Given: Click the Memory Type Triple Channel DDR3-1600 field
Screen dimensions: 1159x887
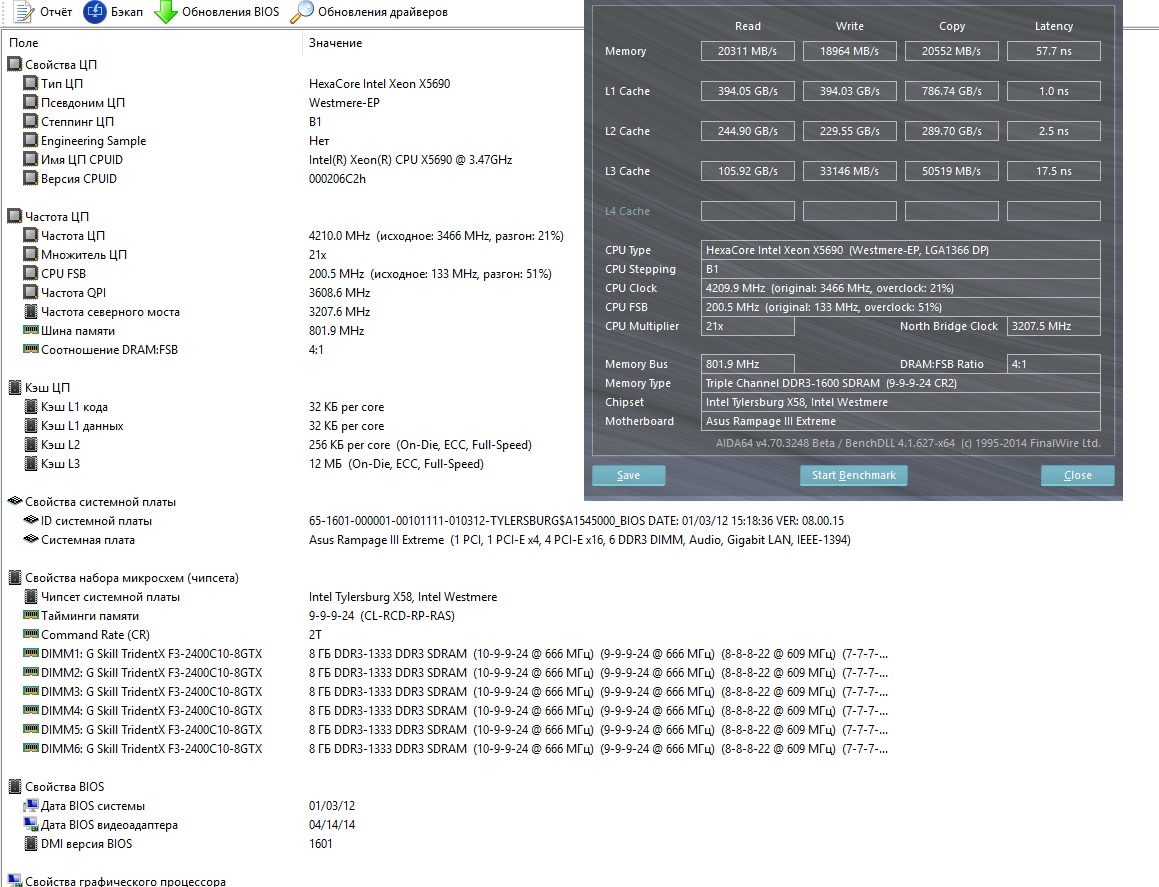Looking at the screenshot, I should pos(900,383).
